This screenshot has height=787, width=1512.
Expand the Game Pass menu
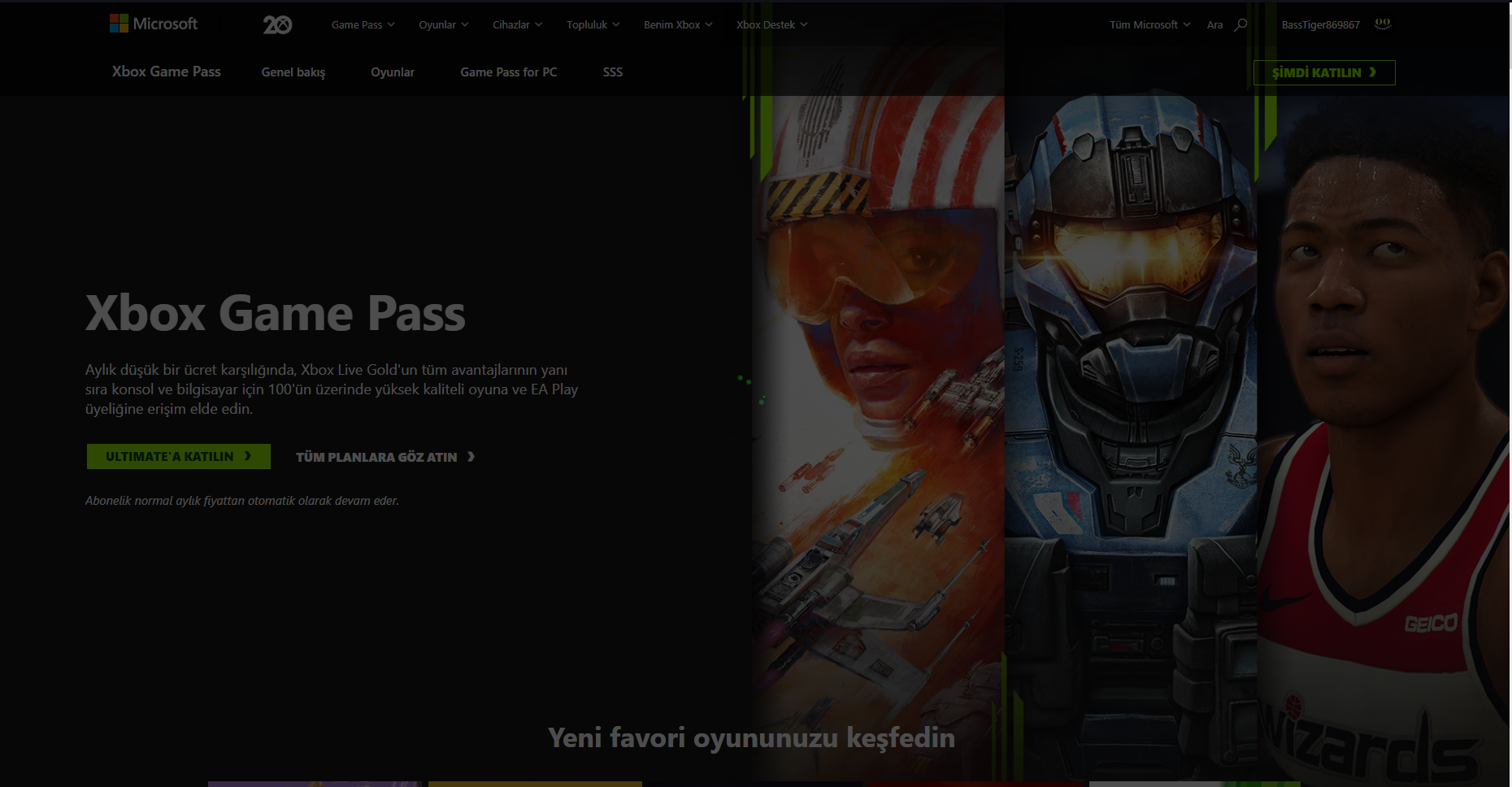tap(363, 24)
